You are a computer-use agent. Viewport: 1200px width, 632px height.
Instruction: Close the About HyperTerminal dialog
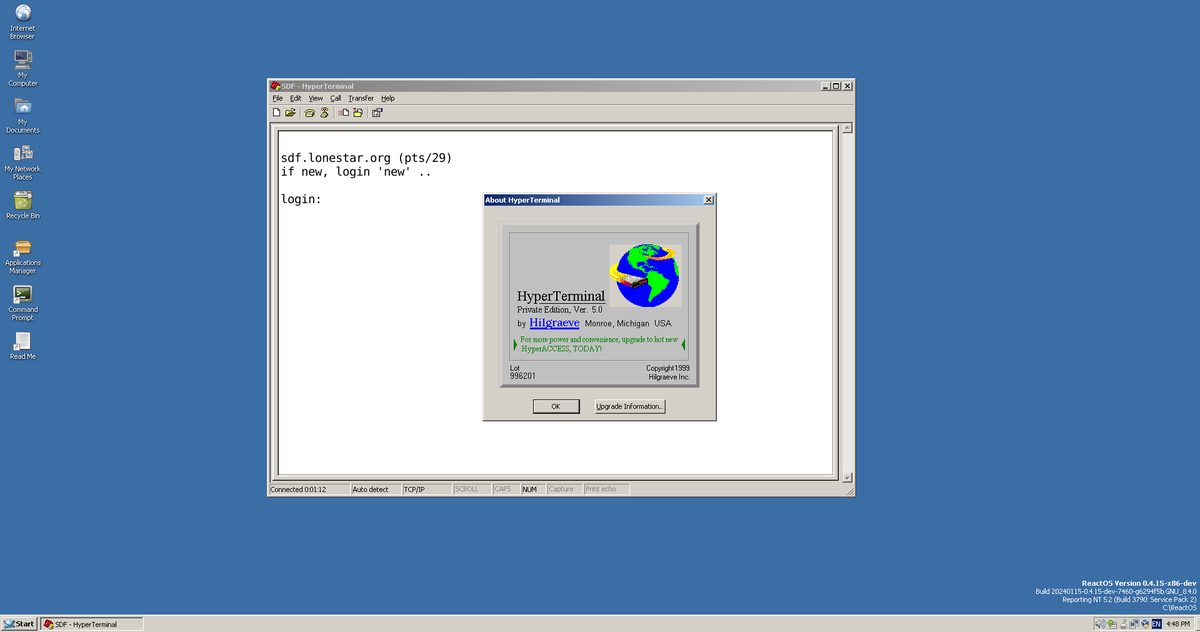coord(709,200)
